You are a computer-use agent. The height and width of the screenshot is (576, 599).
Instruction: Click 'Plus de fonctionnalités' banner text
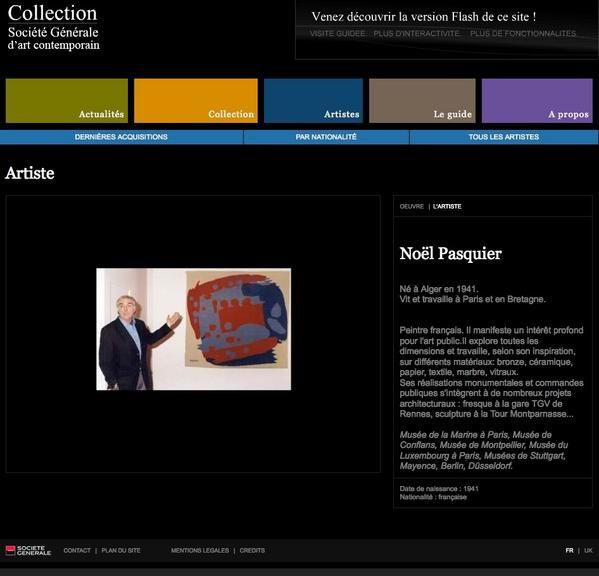click(523, 34)
